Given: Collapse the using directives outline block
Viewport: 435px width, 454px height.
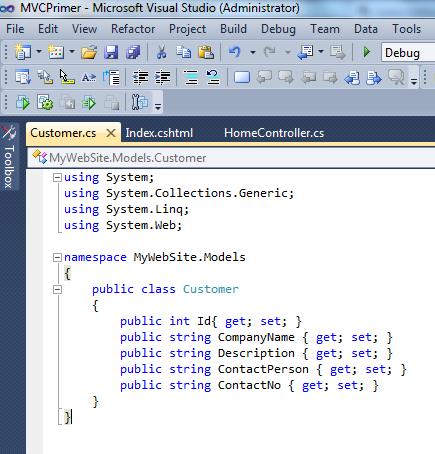Looking at the screenshot, I should (57, 177).
